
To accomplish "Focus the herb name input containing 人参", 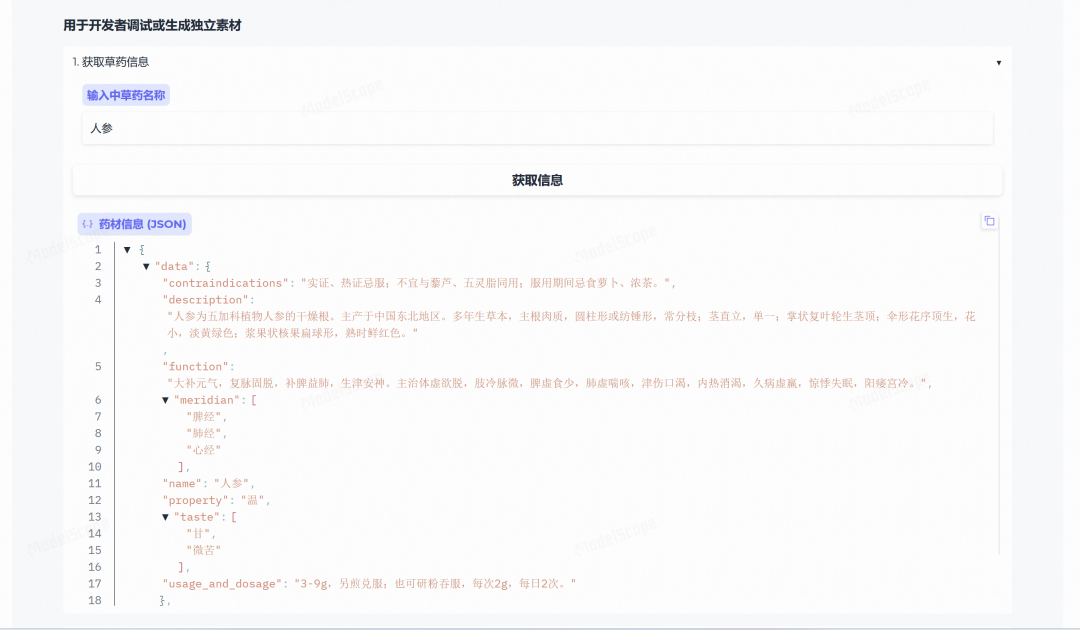I will point(537,128).
